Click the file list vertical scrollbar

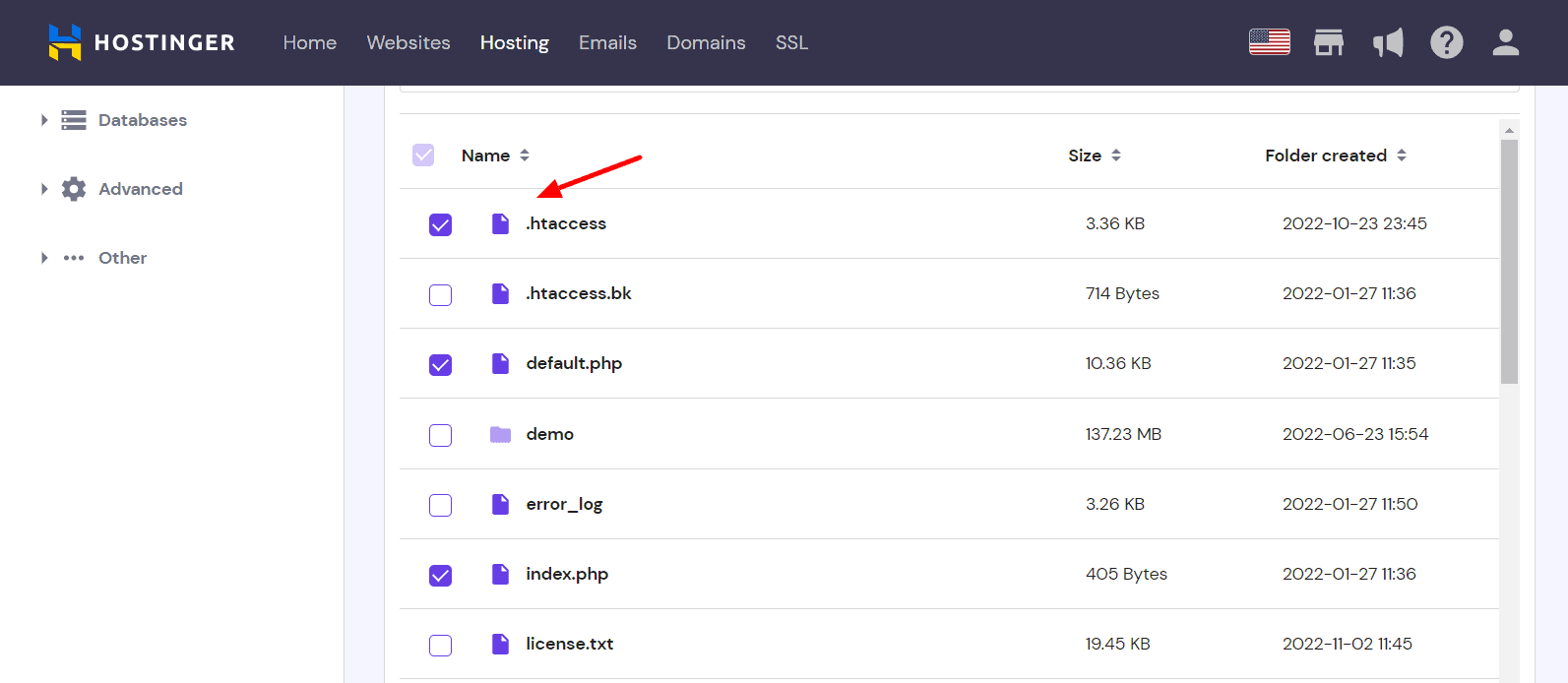point(1509,261)
